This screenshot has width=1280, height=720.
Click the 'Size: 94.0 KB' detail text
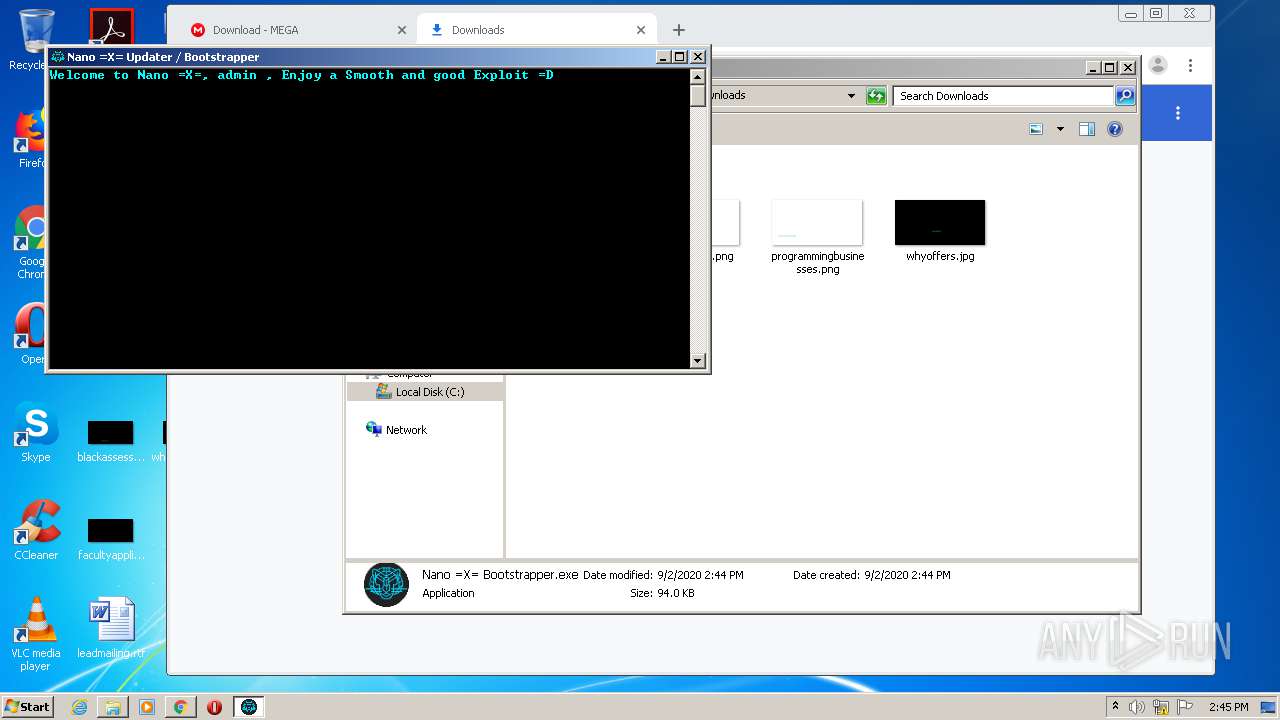coord(662,593)
